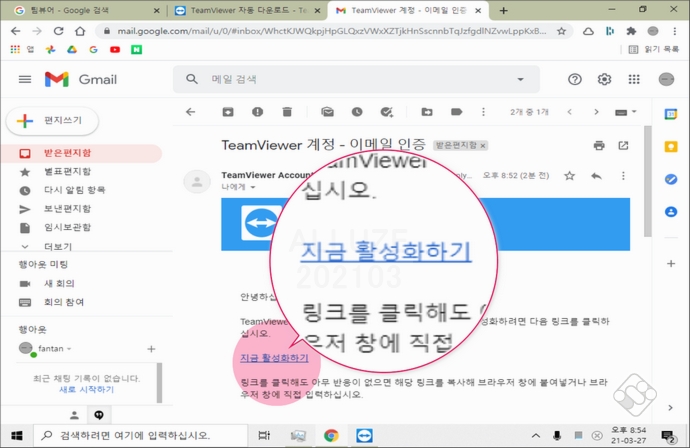690x448 pixels.
Task: Open the Gmail main menu hamburger
Action: tap(25, 79)
